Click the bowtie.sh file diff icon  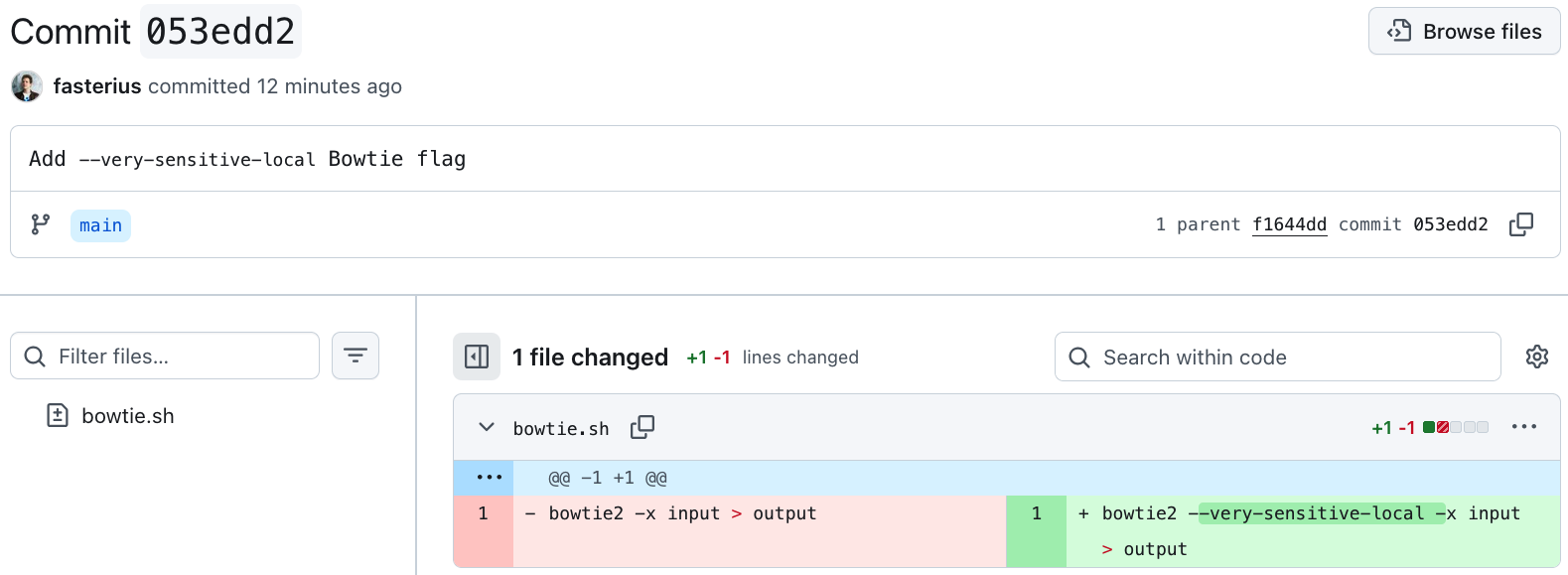(x=58, y=415)
